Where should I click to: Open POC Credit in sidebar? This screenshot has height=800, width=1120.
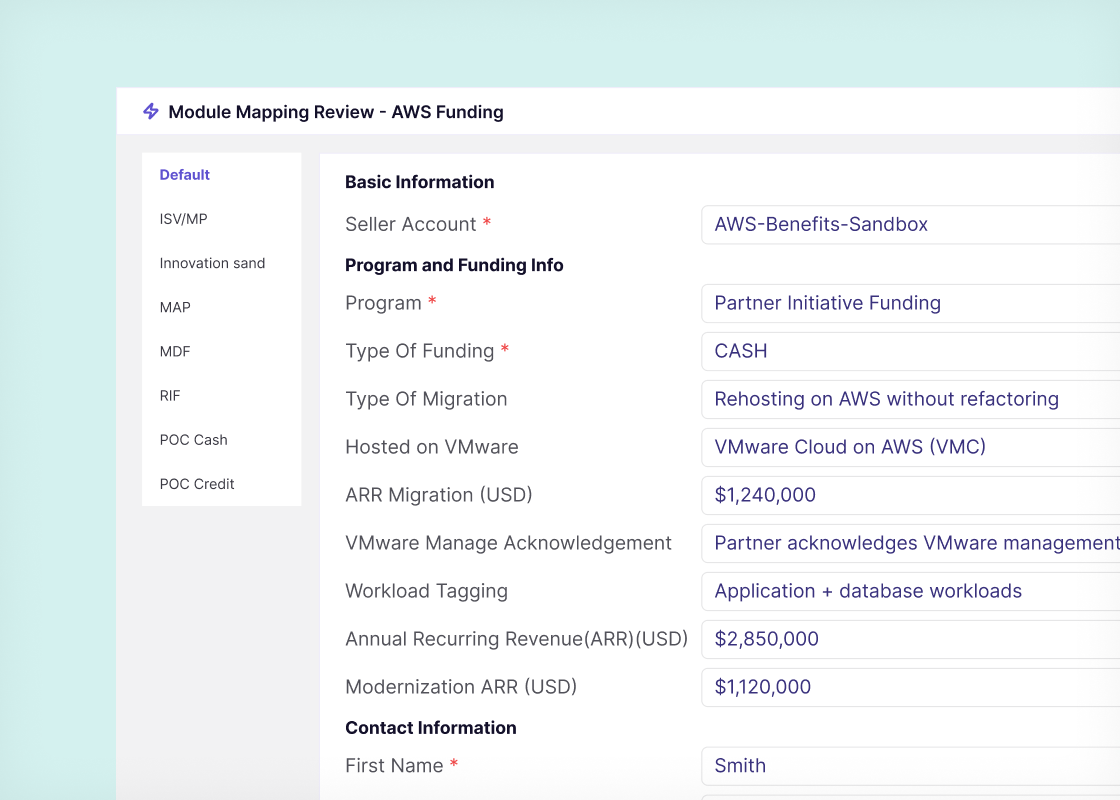(x=197, y=484)
